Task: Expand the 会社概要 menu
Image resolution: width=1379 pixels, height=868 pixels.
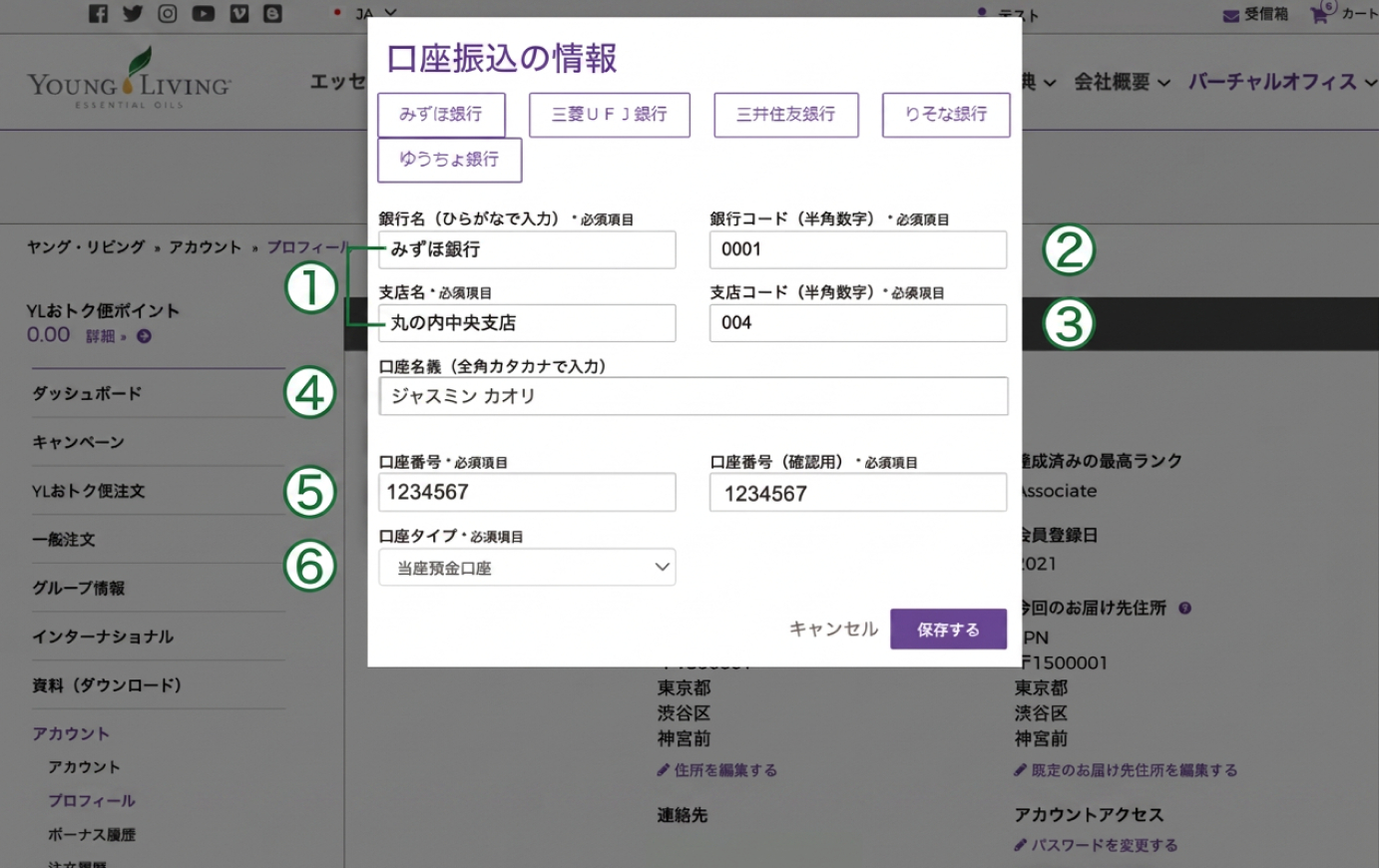Action: point(1122,82)
